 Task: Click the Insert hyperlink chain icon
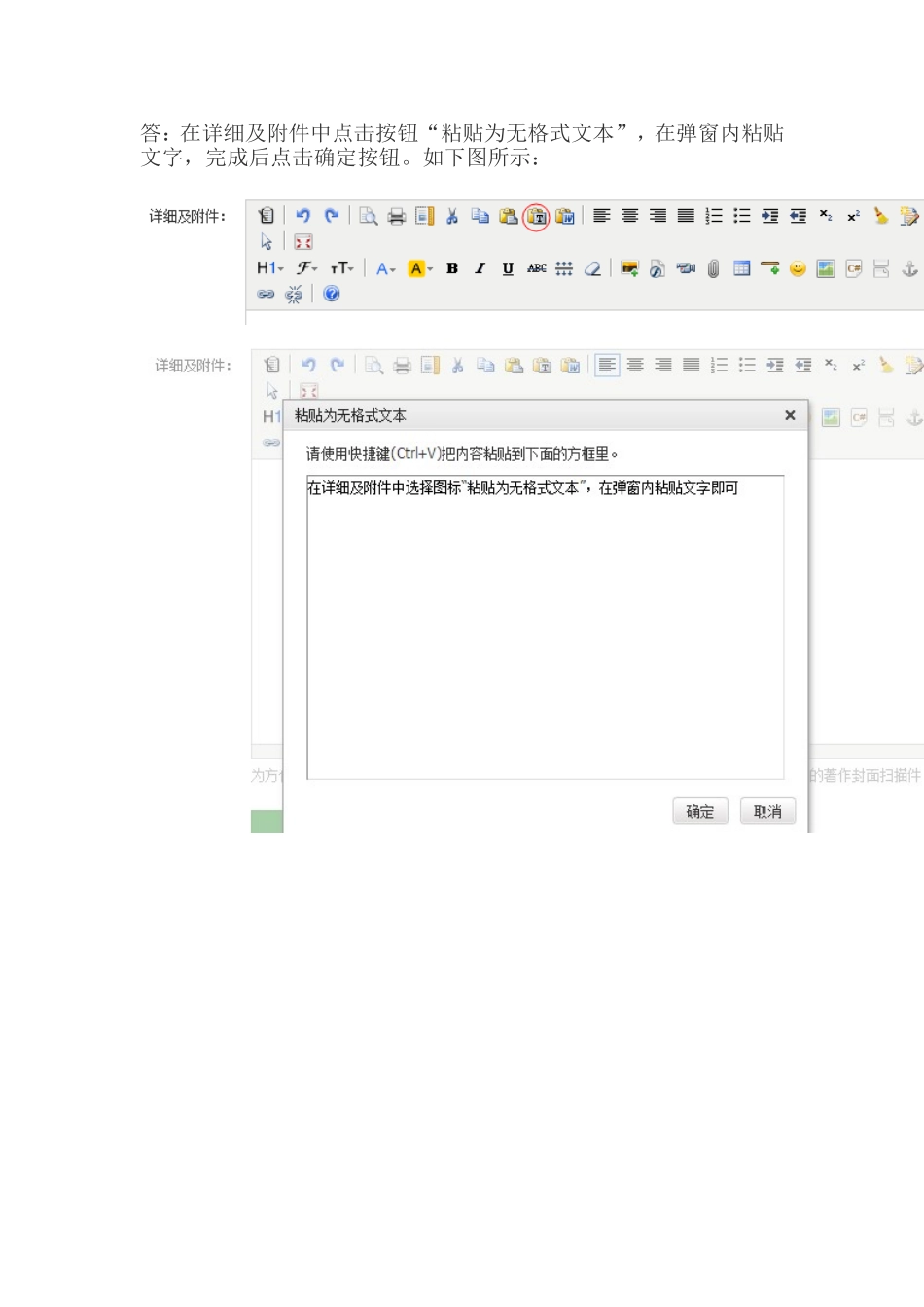coord(267,294)
